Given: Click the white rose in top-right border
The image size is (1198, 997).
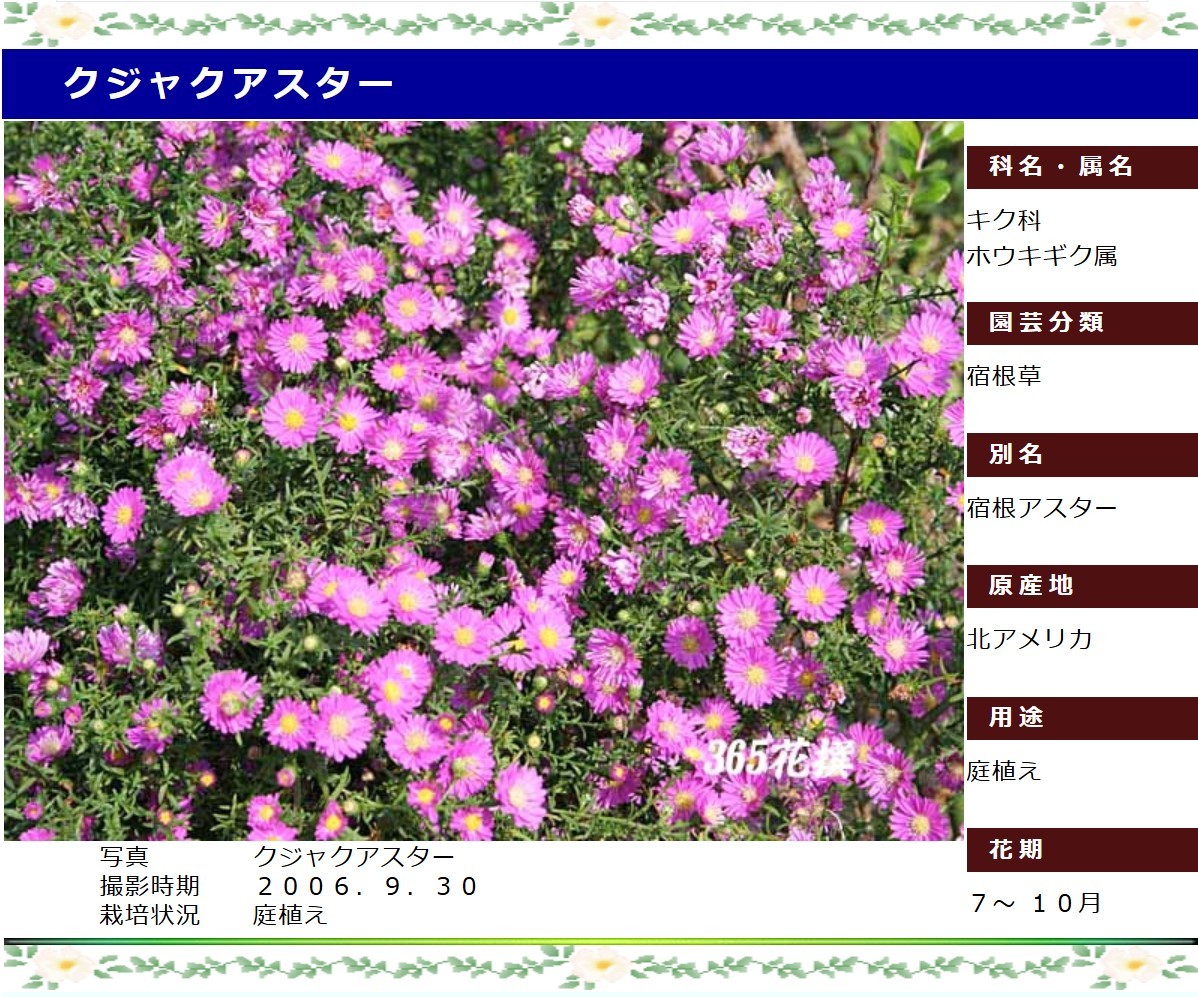Looking at the screenshot, I should tap(1135, 21).
